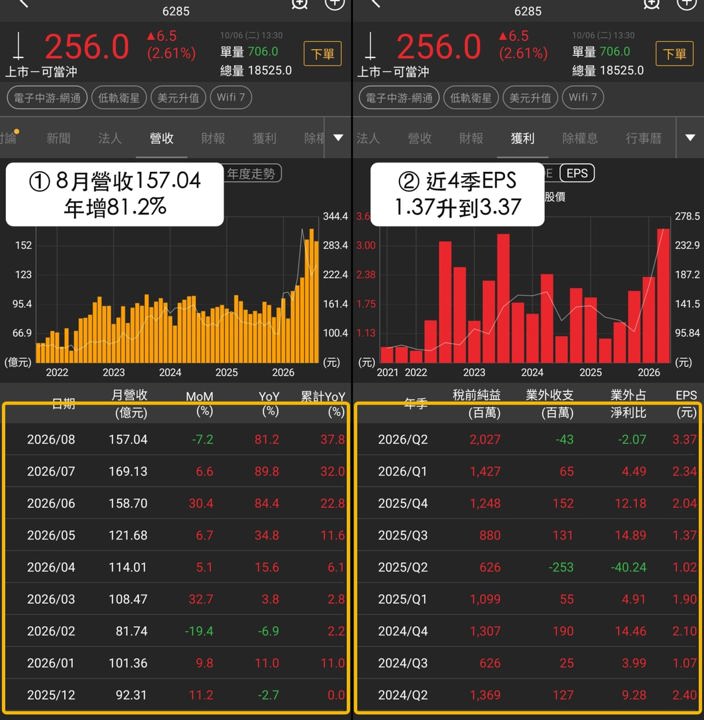Screen dimensions: 704x720
Task: Toggle 年度走勢 chart view
Action: coord(252,174)
